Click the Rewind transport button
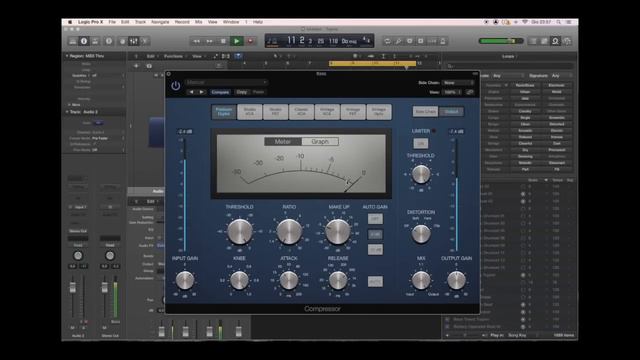The width and height of the screenshot is (640, 360). tap(196, 41)
